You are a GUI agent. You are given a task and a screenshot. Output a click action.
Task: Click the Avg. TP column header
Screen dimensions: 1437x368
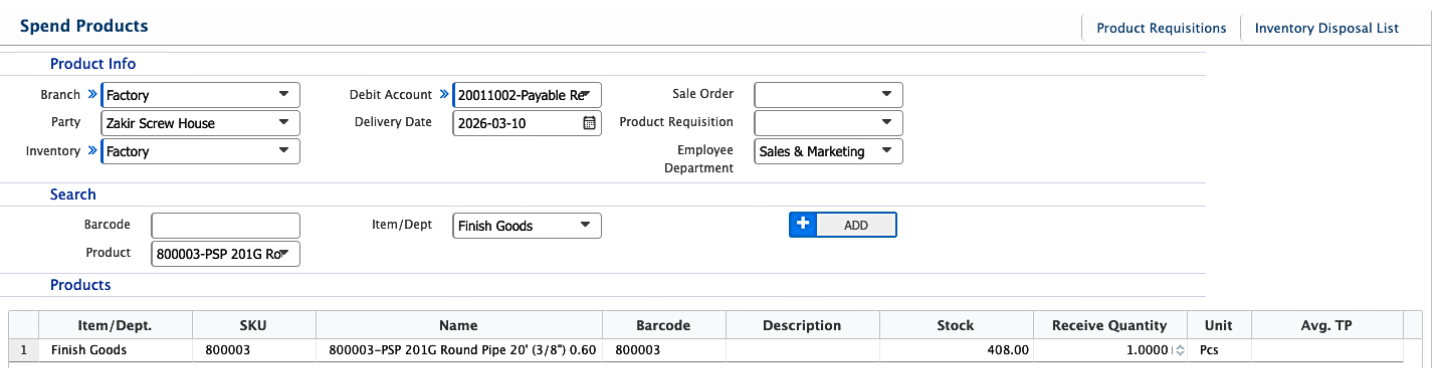pos(1326,325)
